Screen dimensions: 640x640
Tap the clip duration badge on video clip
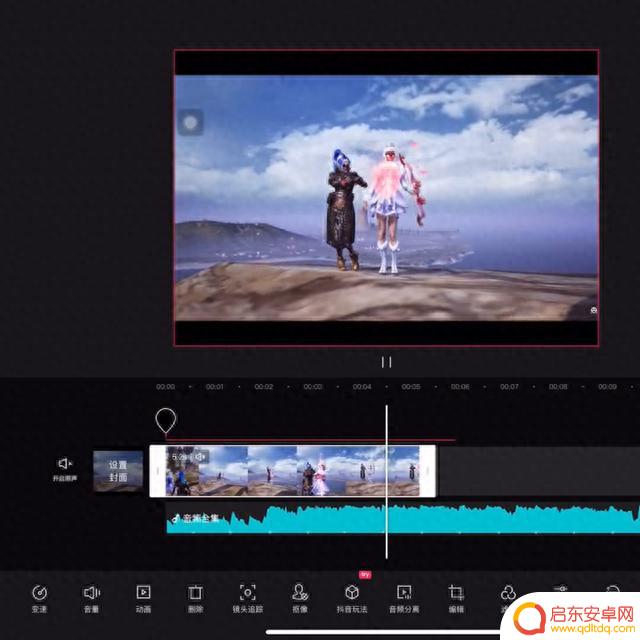click(x=189, y=457)
